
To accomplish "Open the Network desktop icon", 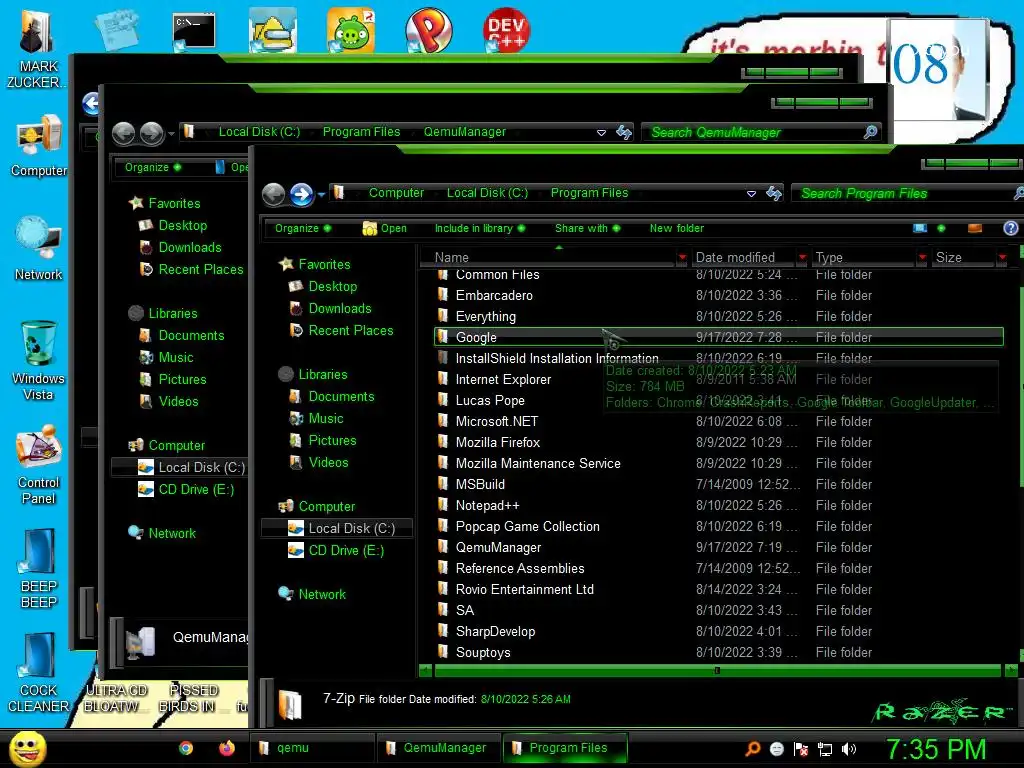I will click(x=39, y=248).
